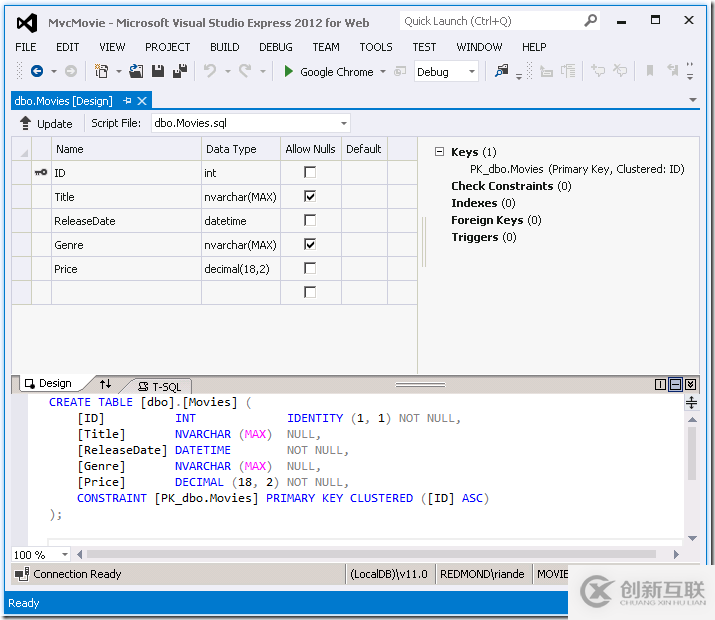715x620 pixels.
Task: Switch to the T-SQL tab
Action: (x=160, y=386)
